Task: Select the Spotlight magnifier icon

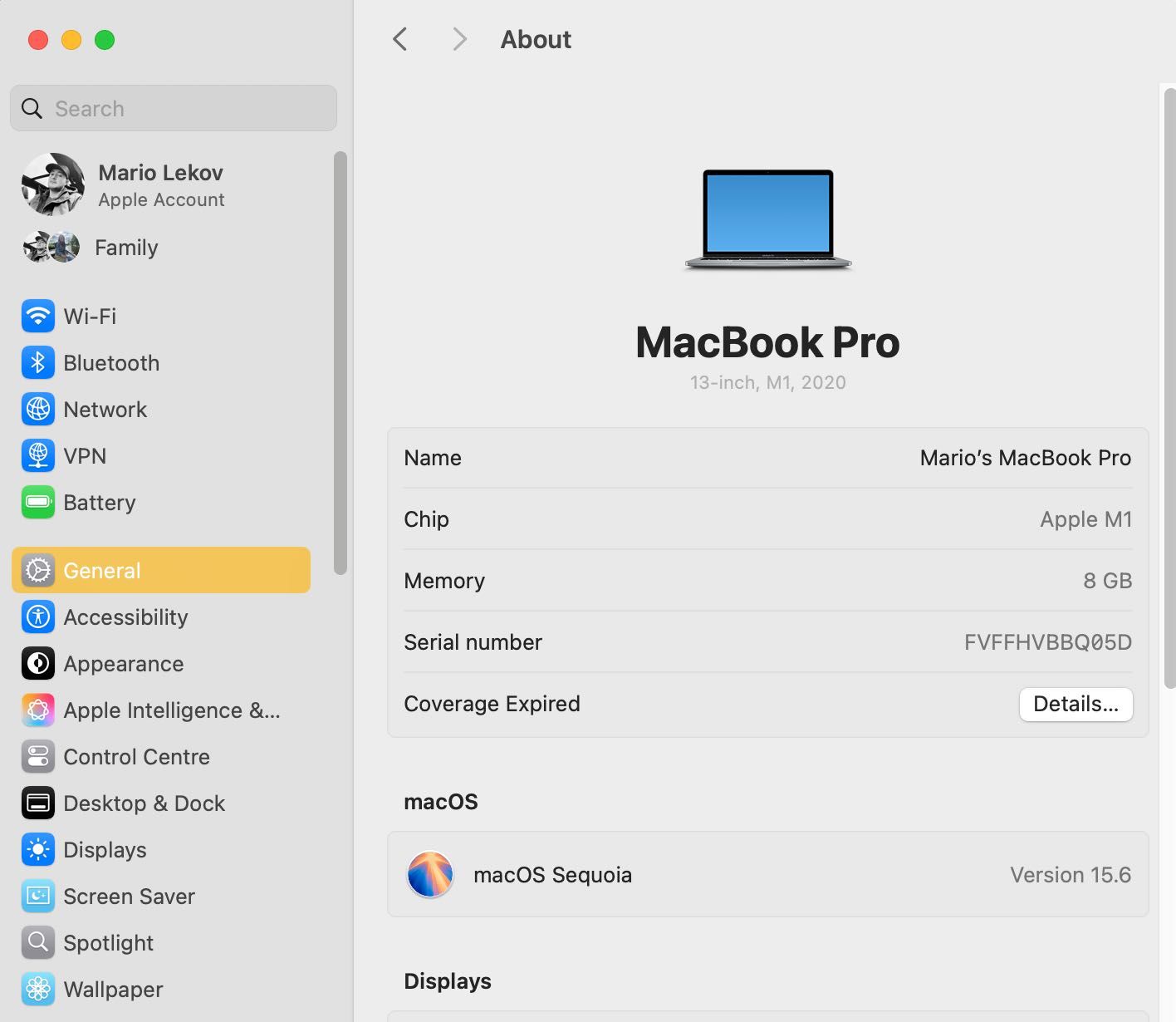Action: (38, 943)
